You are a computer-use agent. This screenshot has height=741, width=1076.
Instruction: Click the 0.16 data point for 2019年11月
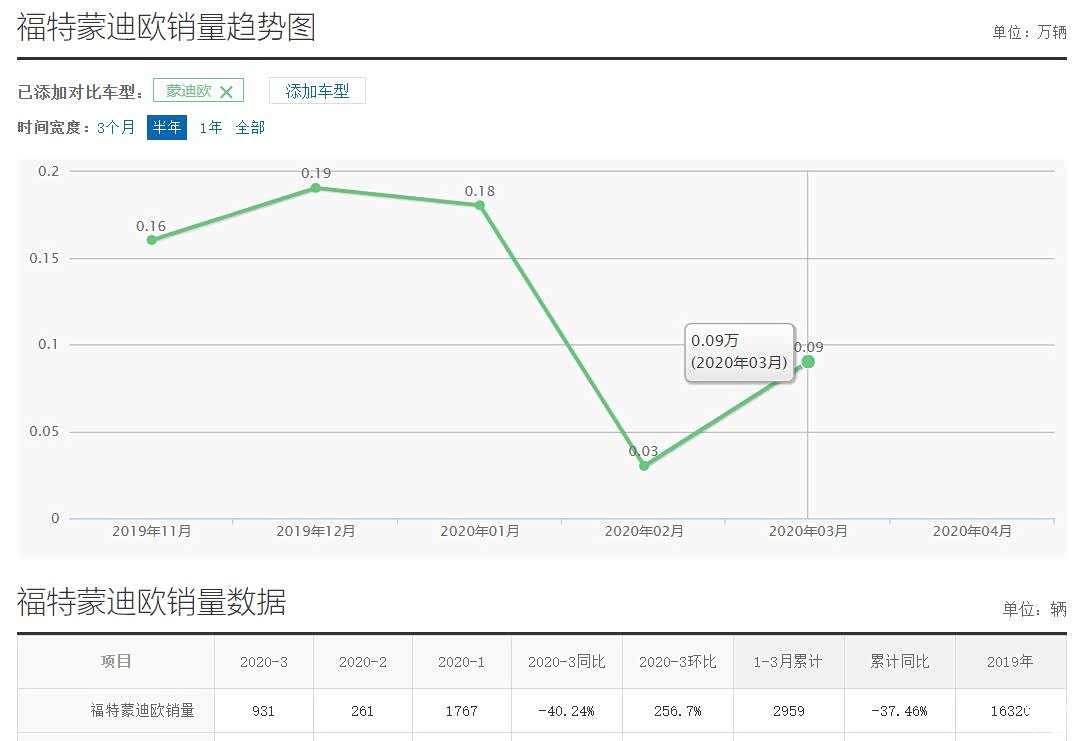tap(152, 240)
